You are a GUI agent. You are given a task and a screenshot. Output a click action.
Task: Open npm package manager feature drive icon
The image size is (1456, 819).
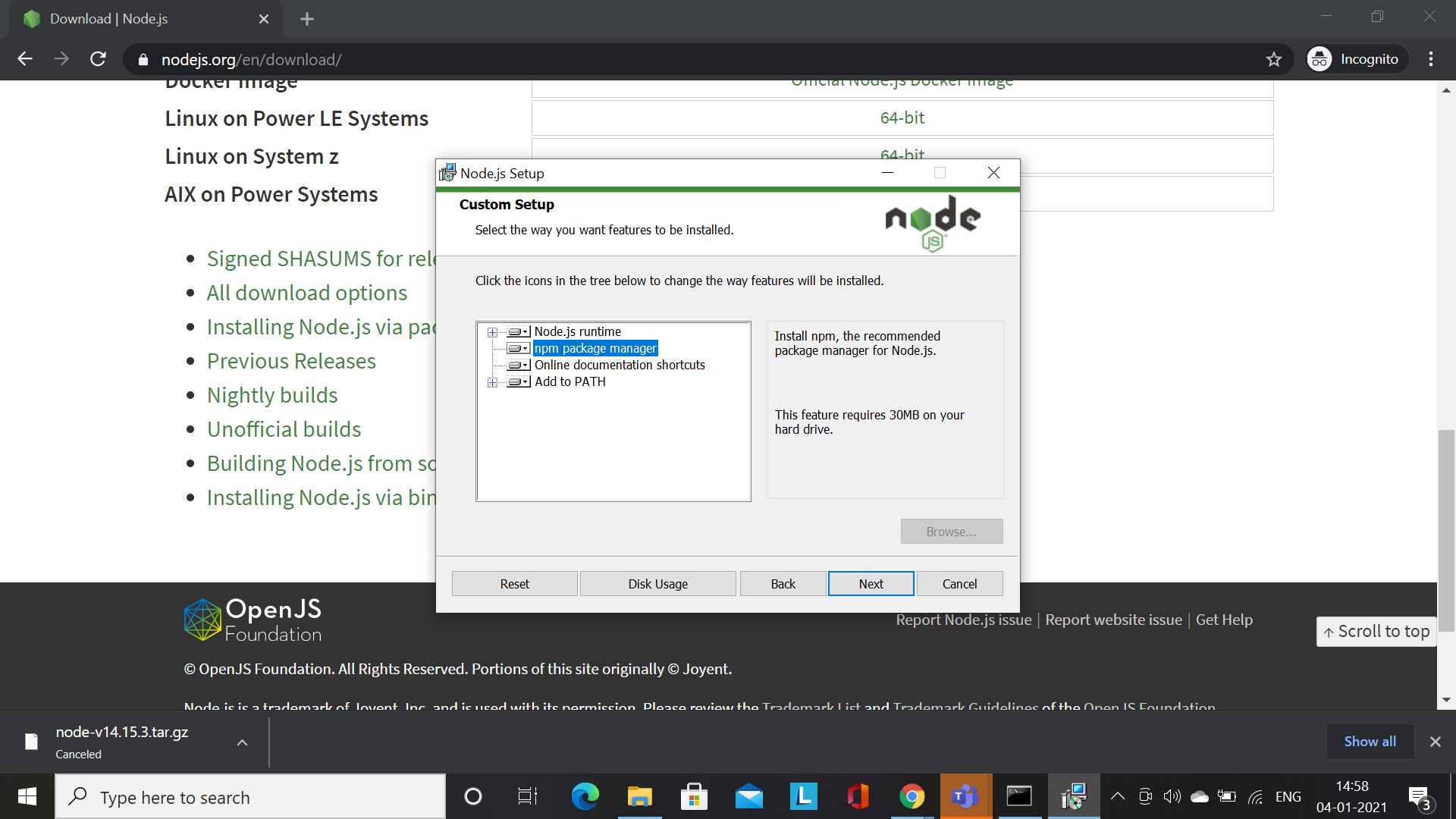(x=519, y=349)
